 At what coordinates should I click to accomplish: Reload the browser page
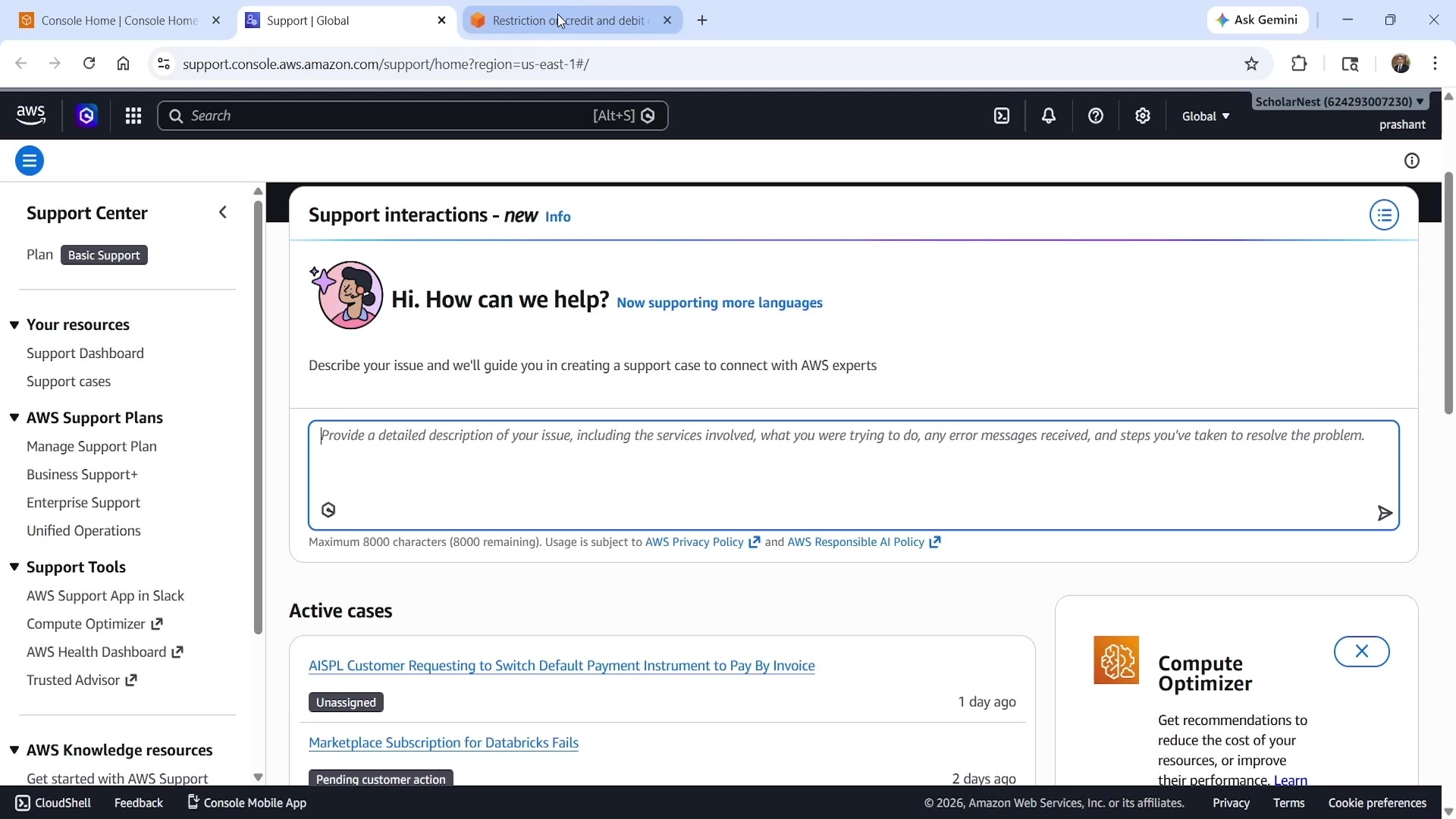89,64
